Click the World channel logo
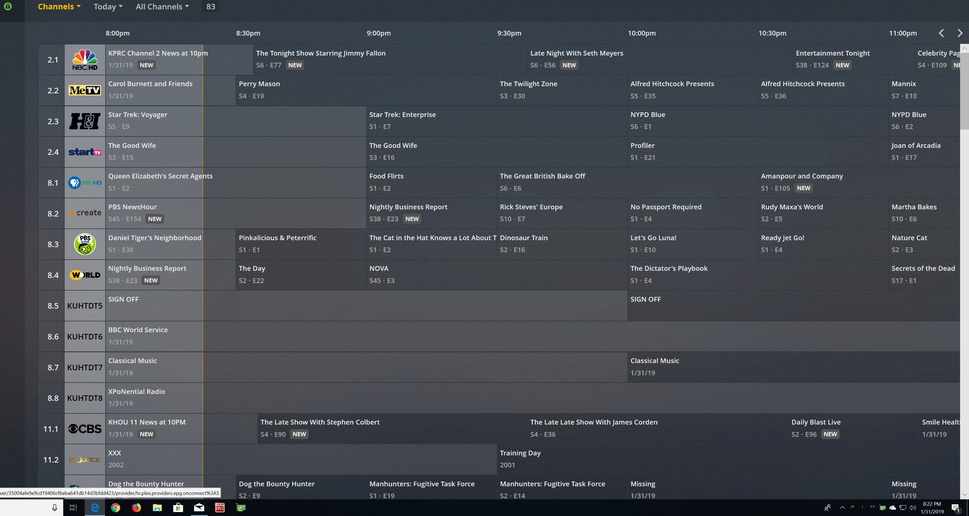This screenshot has width=969, height=516. point(85,275)
